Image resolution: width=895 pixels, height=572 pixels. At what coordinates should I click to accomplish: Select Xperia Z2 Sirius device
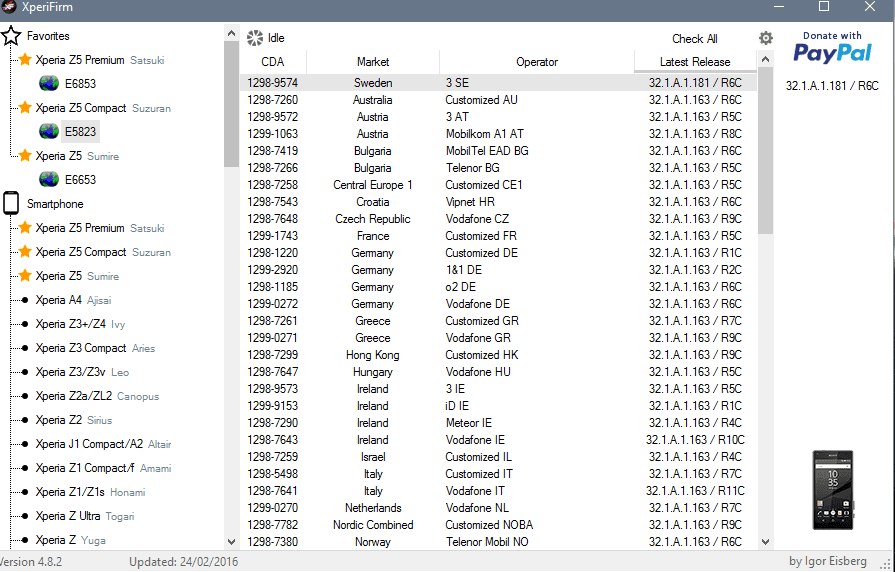click(74, 420)
